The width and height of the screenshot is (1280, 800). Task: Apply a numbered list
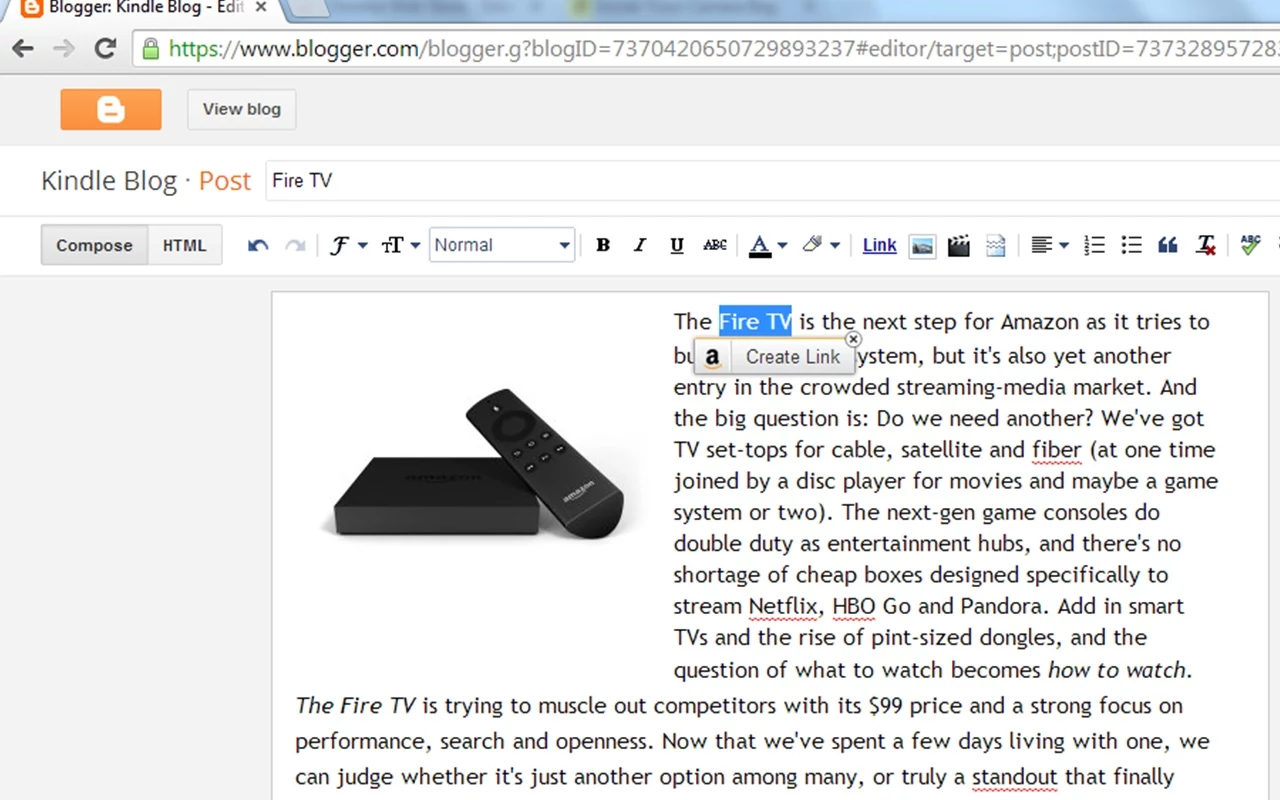[x=1094, y=245]
